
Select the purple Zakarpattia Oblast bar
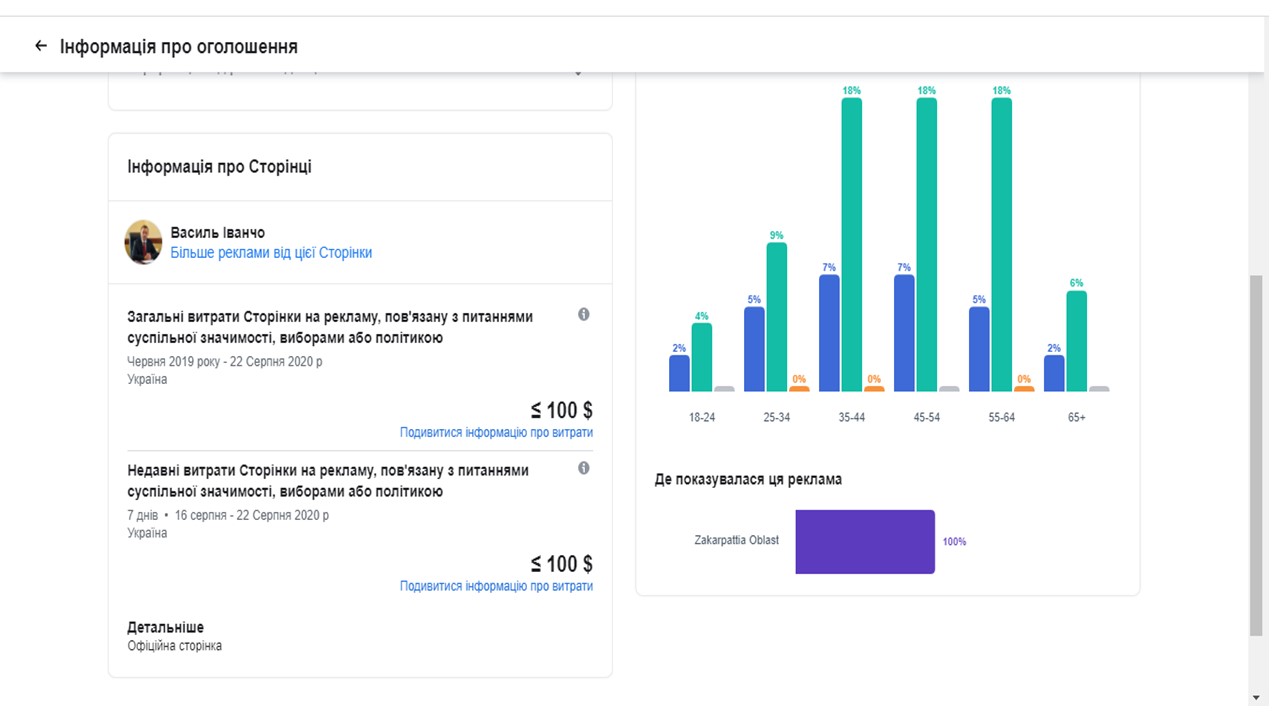point(865,542)
